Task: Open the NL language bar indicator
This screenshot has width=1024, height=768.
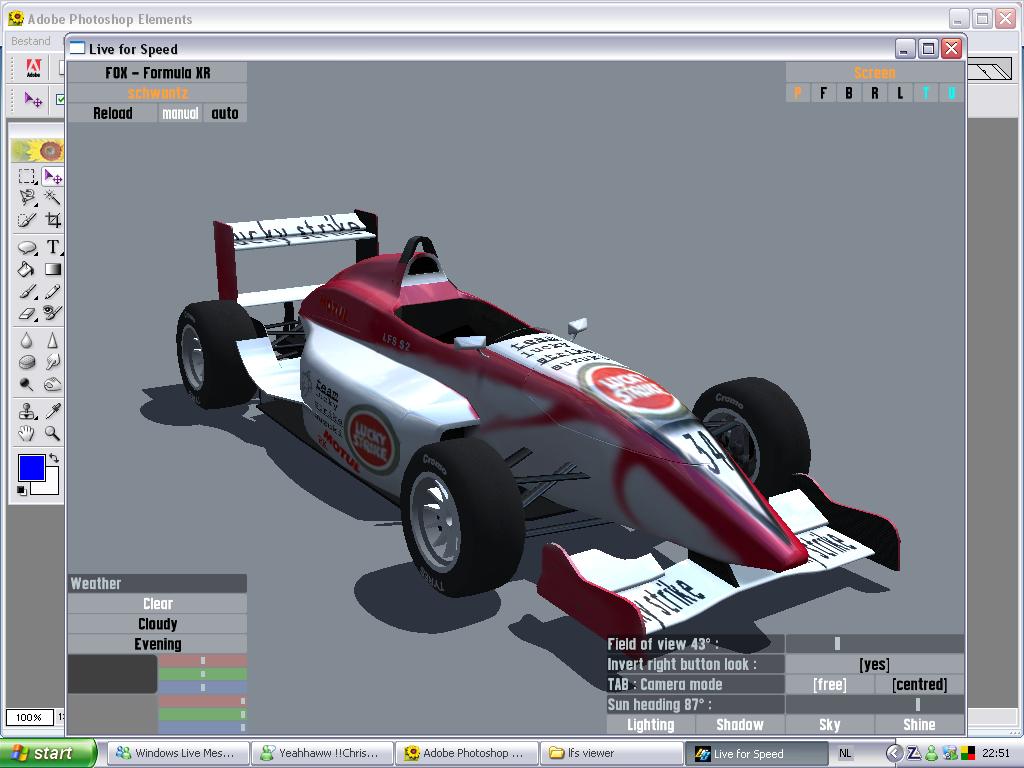Action: [845, 753]
